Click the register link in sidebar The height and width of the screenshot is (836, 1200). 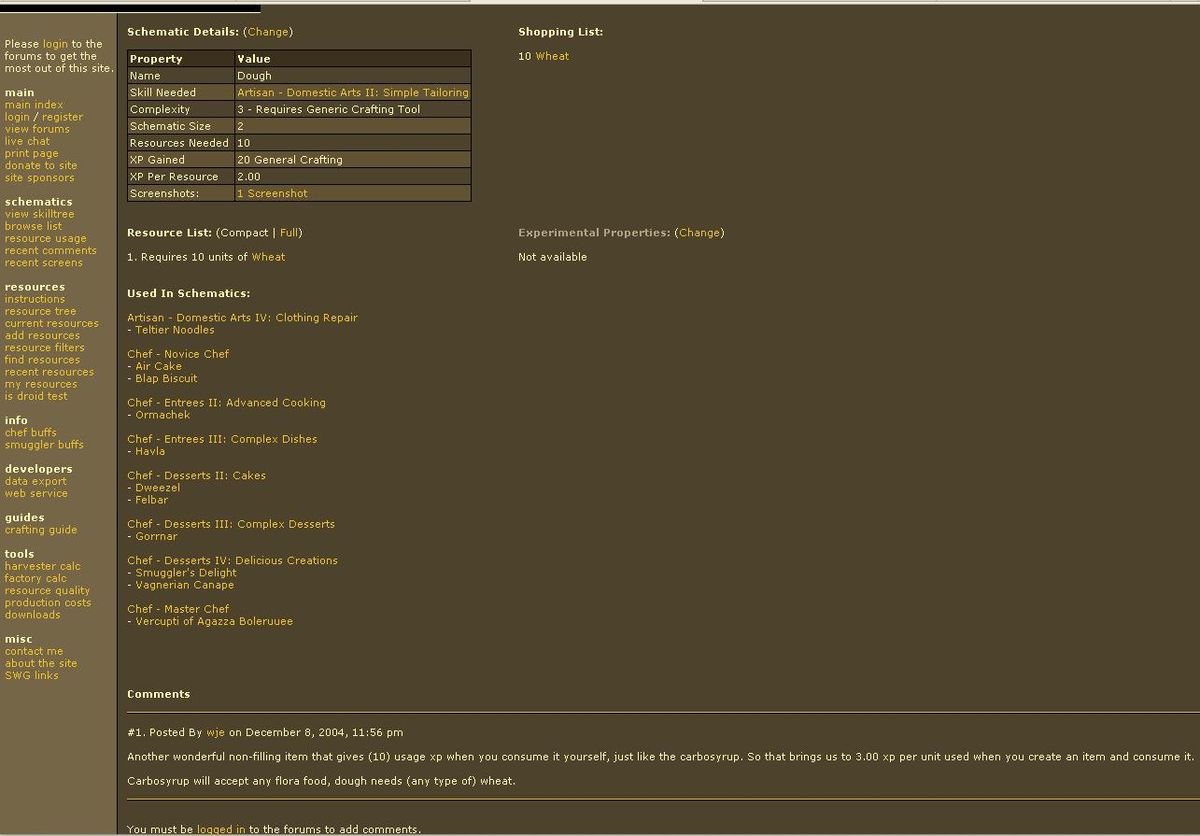click(63, 117)
